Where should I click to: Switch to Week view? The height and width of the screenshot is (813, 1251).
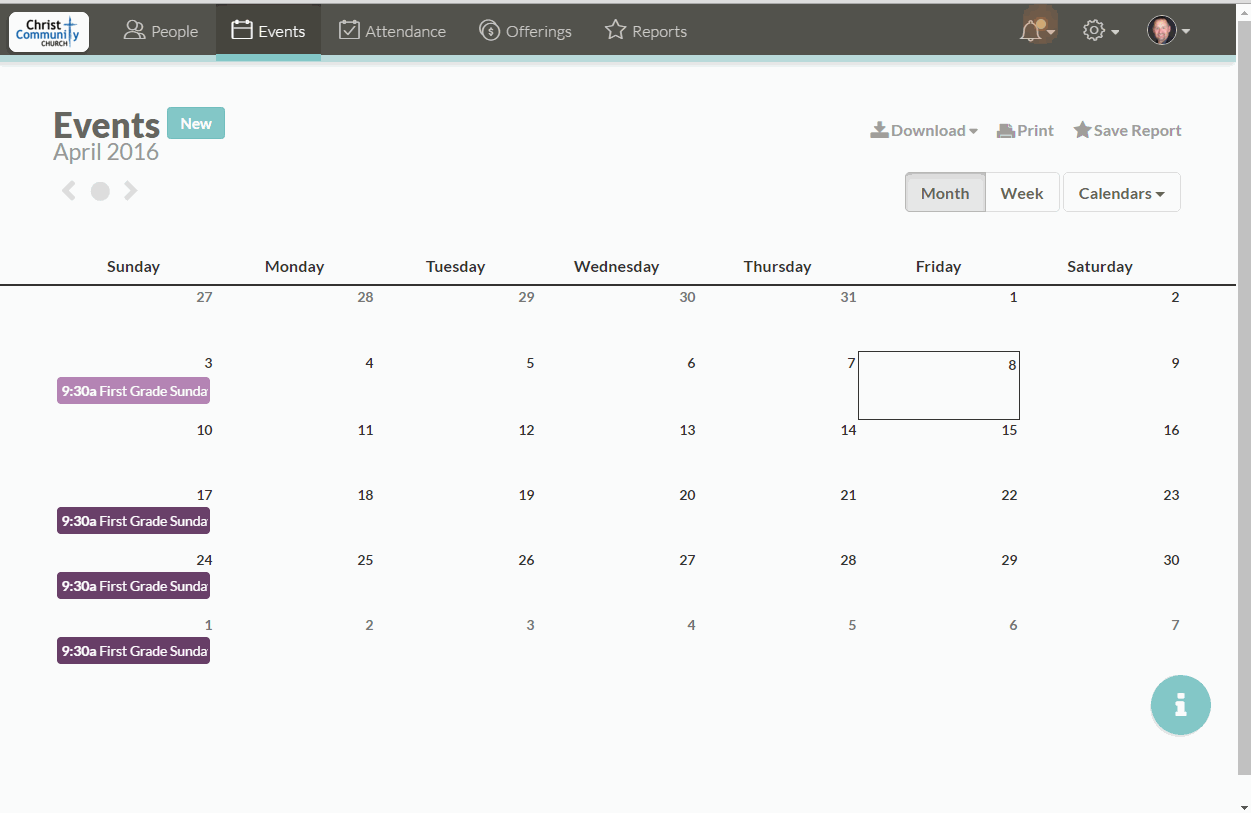click(1021, 193)
